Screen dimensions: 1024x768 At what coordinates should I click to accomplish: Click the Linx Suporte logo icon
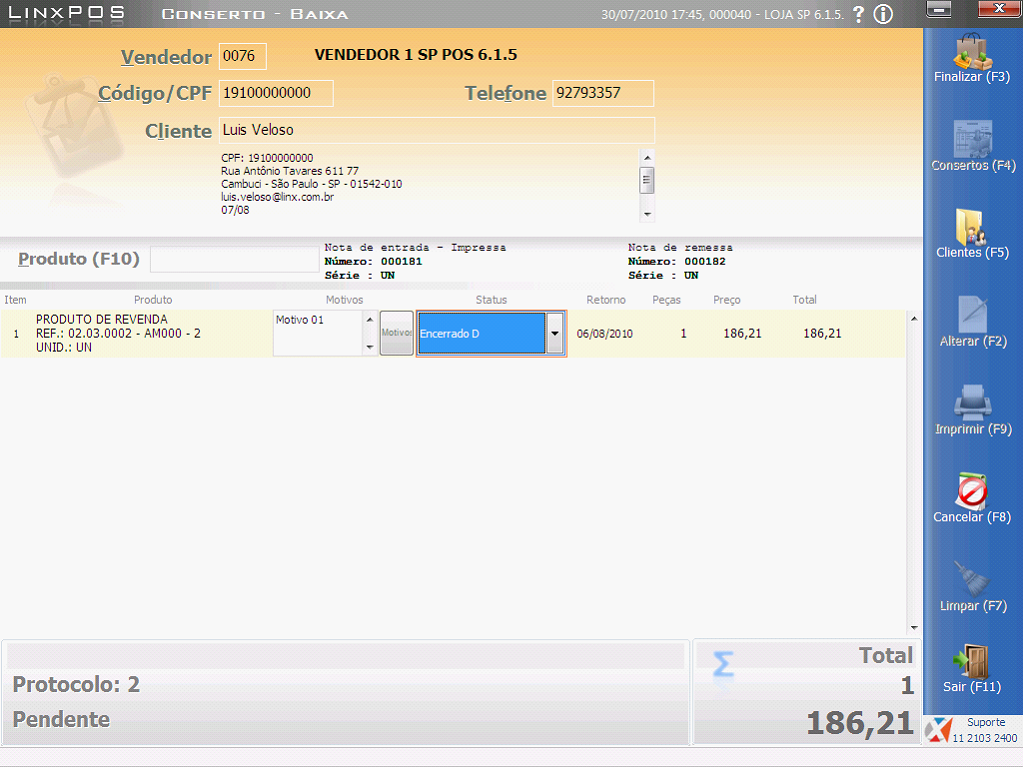pyautogui.click(x=938, y=730)
